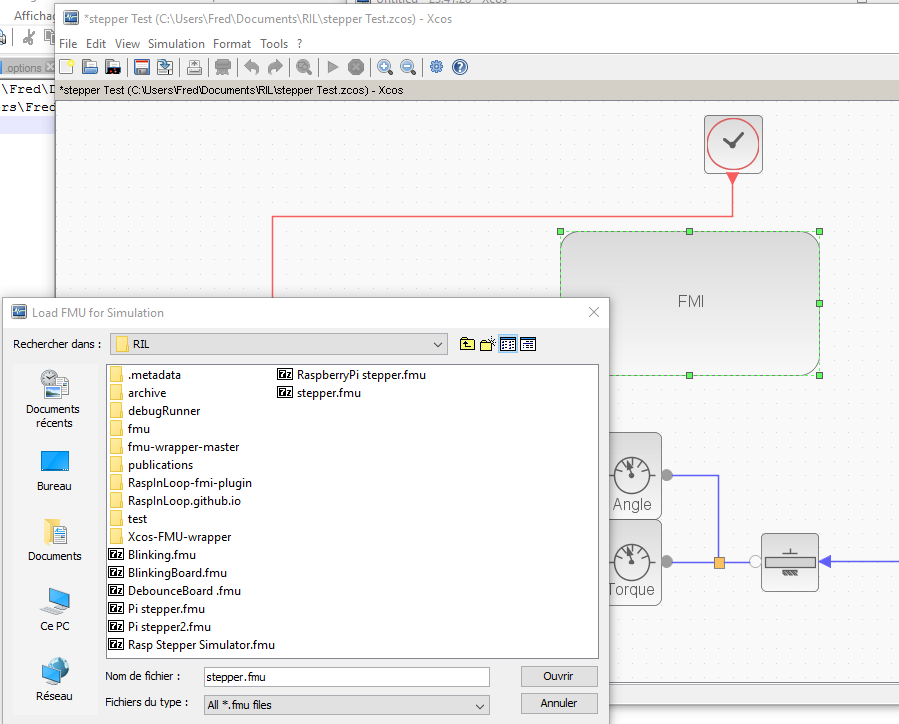Select the .metadata folder
Viewport: 899px width, 724px height.
(x=145, y=375)
